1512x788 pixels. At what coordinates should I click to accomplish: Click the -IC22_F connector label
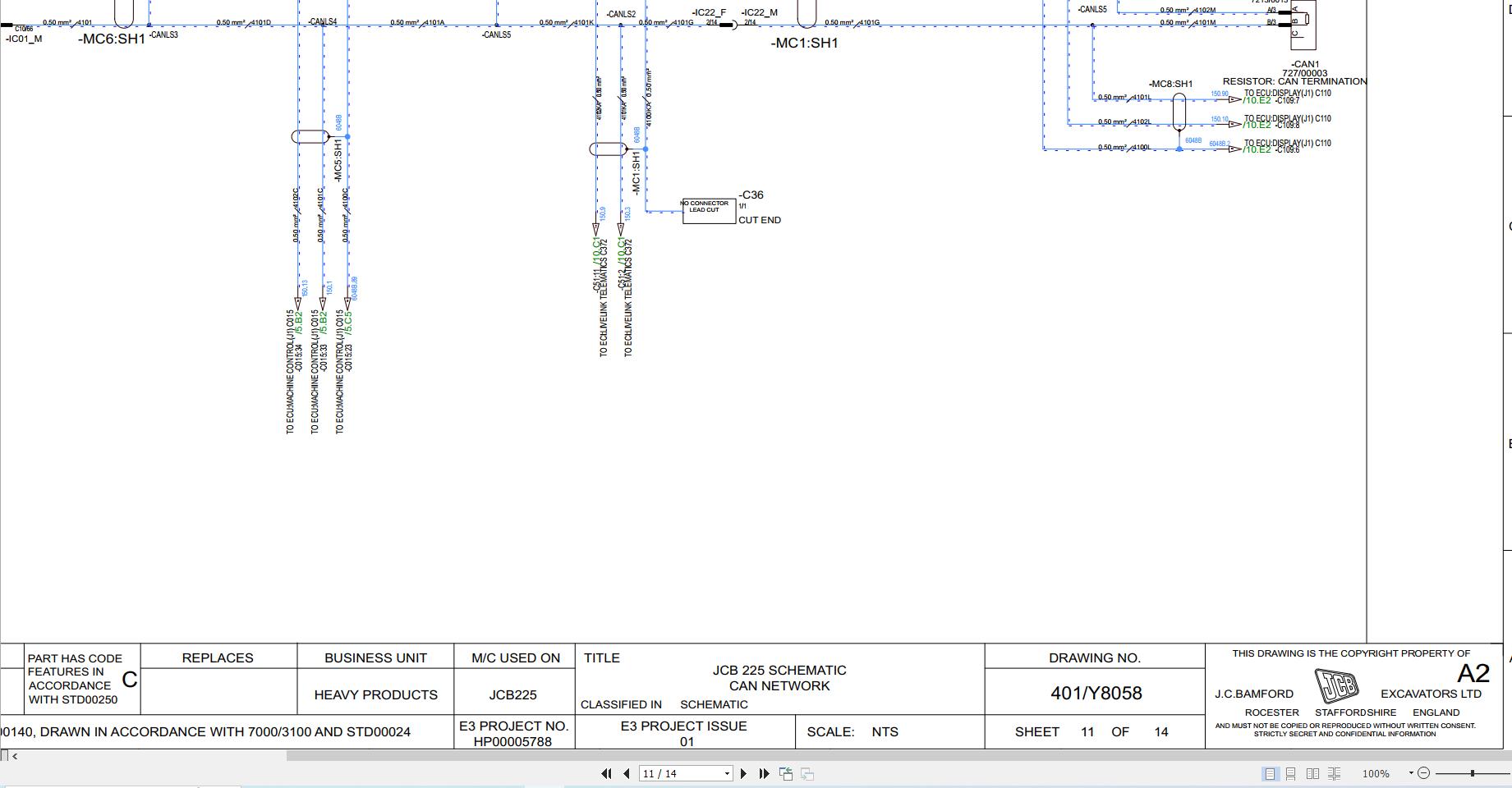pos(709,13)
